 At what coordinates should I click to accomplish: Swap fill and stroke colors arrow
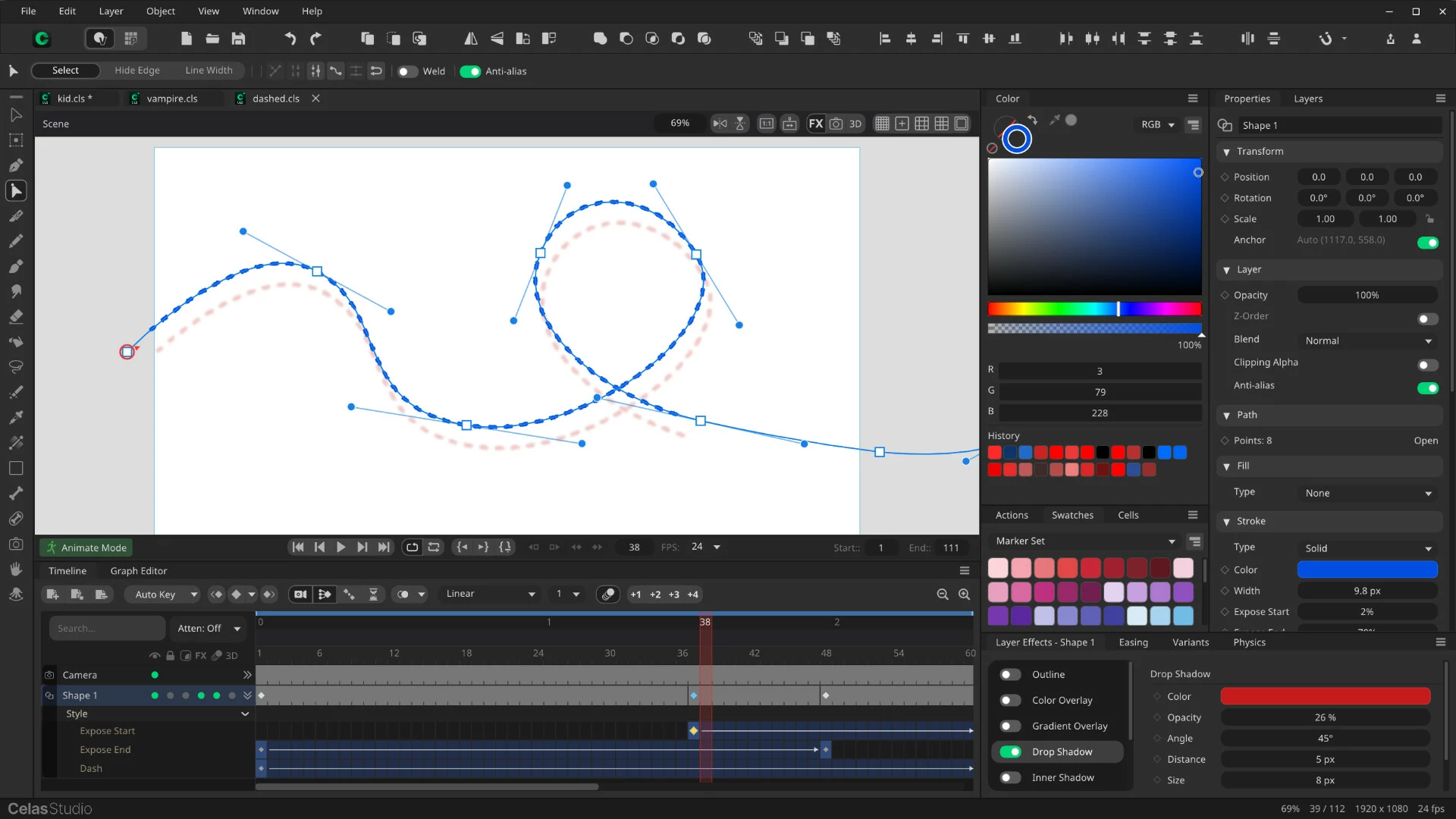1032,120
